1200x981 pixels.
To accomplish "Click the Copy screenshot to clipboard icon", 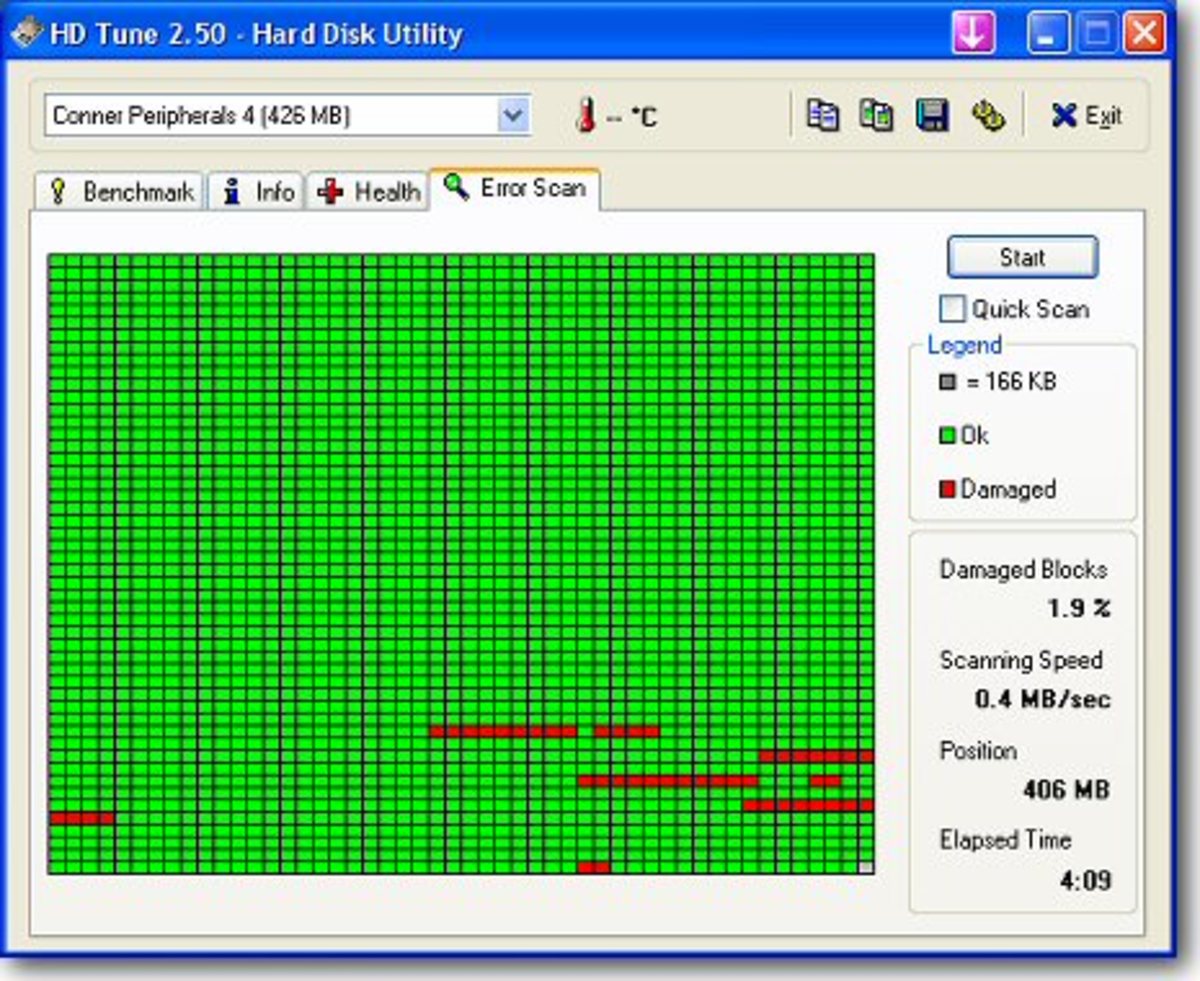I will click(877, 116).
